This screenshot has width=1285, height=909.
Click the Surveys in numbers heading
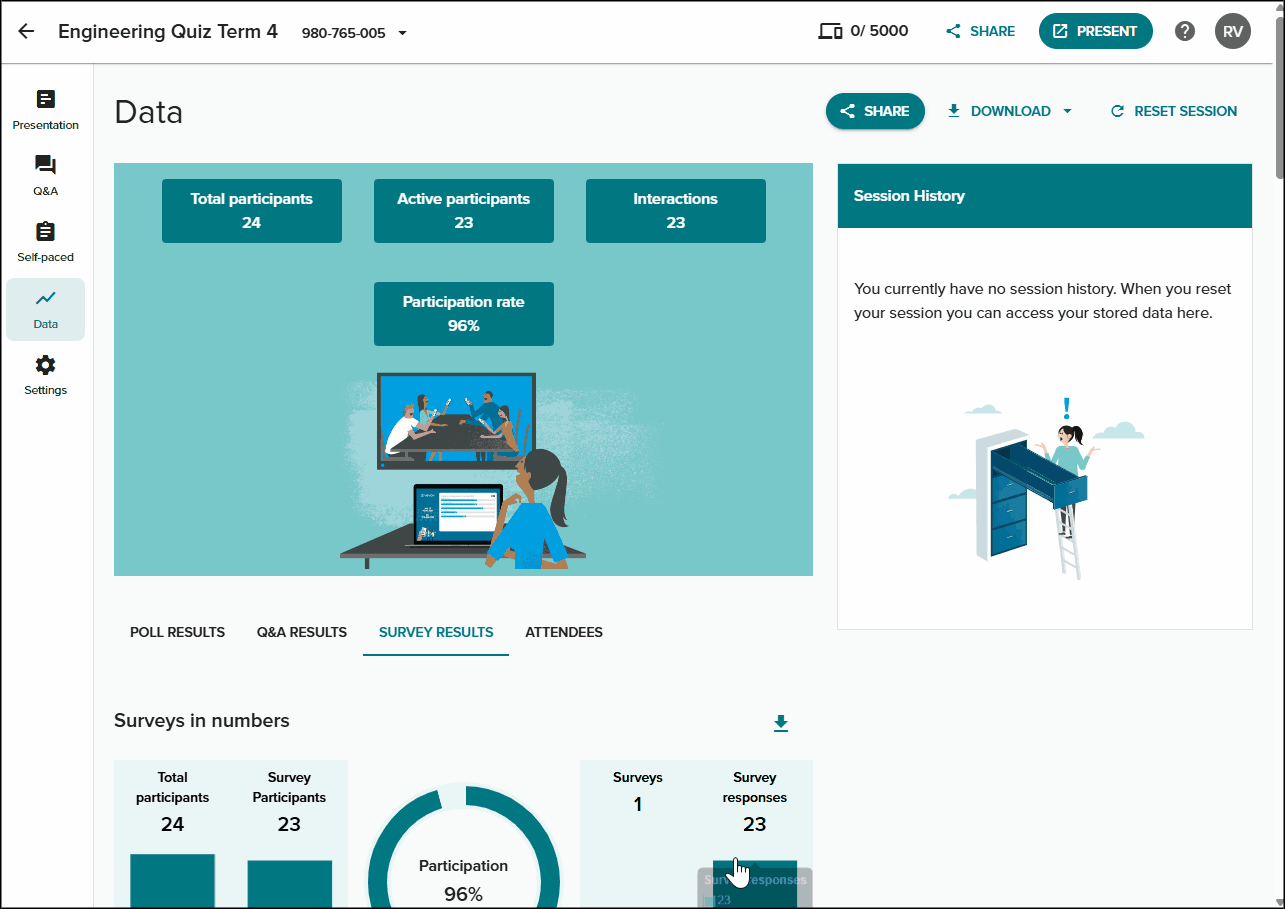tap(202, 721)
